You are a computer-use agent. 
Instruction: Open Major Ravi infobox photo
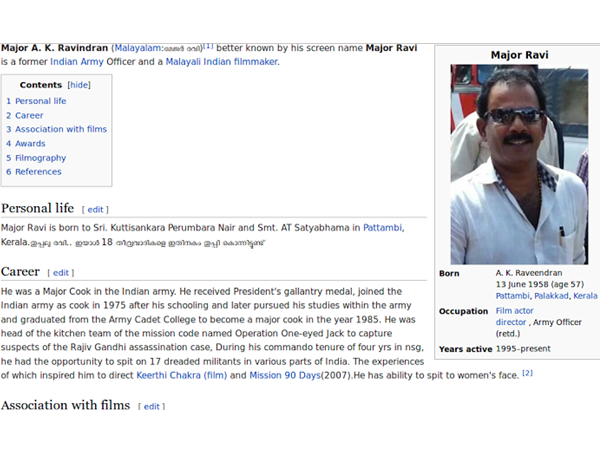[518, 164]
